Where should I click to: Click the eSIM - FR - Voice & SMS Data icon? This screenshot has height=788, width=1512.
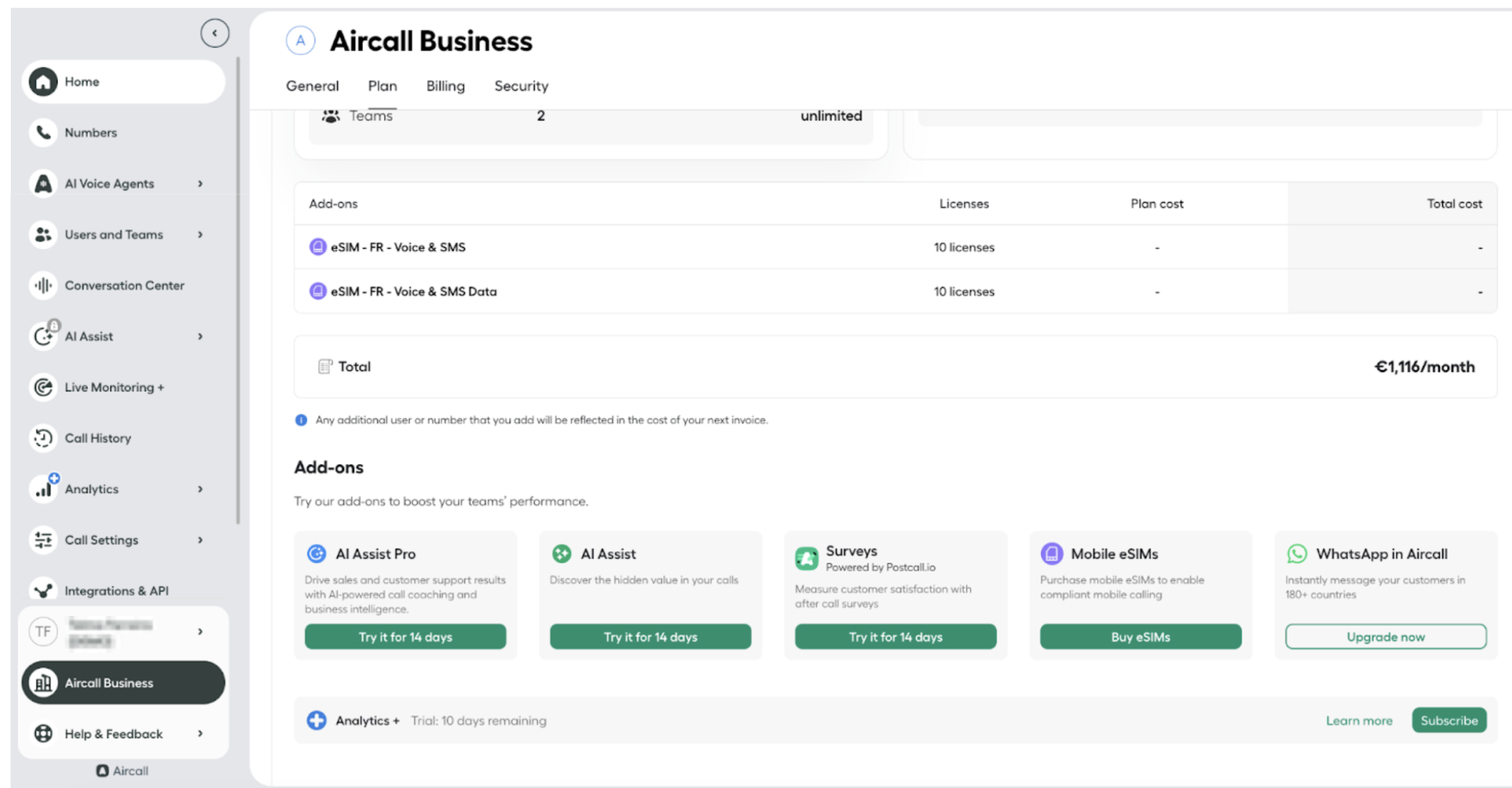tap(318, 292)
